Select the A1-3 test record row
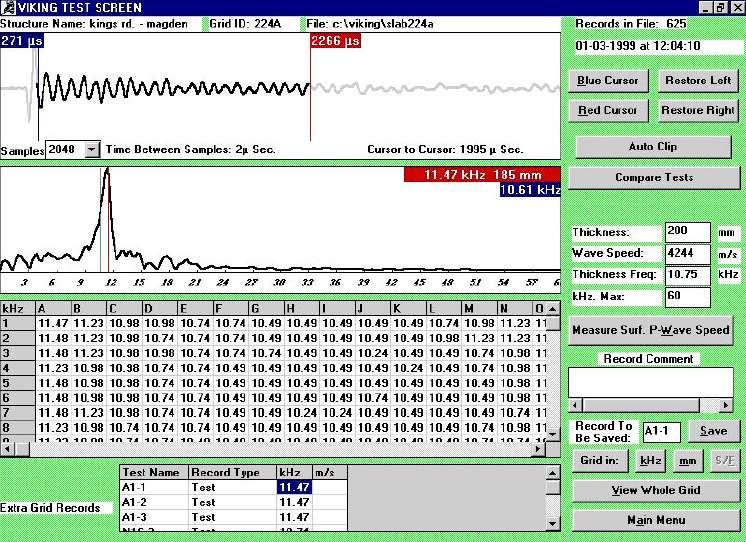This screenshot has width=746, height=542. click(x=233, y=517)
